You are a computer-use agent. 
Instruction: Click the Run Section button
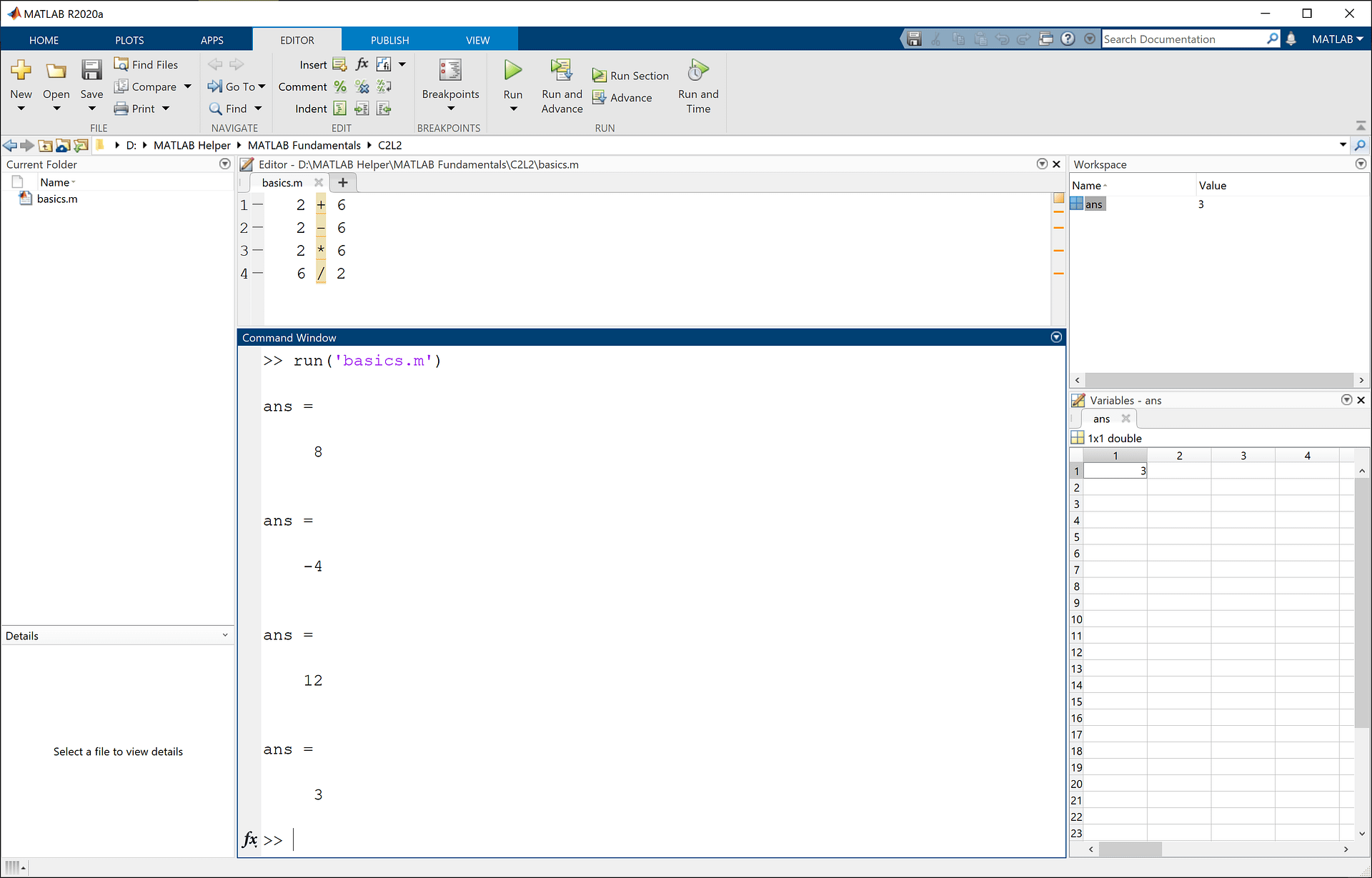click(x=630, y=75)
